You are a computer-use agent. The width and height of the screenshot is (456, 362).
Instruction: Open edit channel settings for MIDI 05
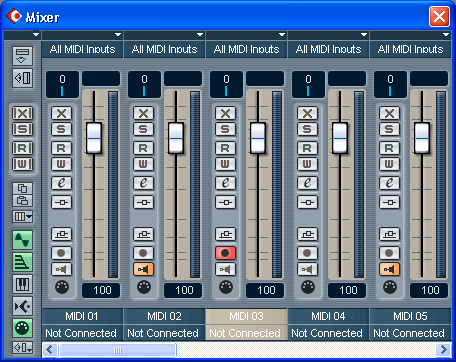coord(389,183)
